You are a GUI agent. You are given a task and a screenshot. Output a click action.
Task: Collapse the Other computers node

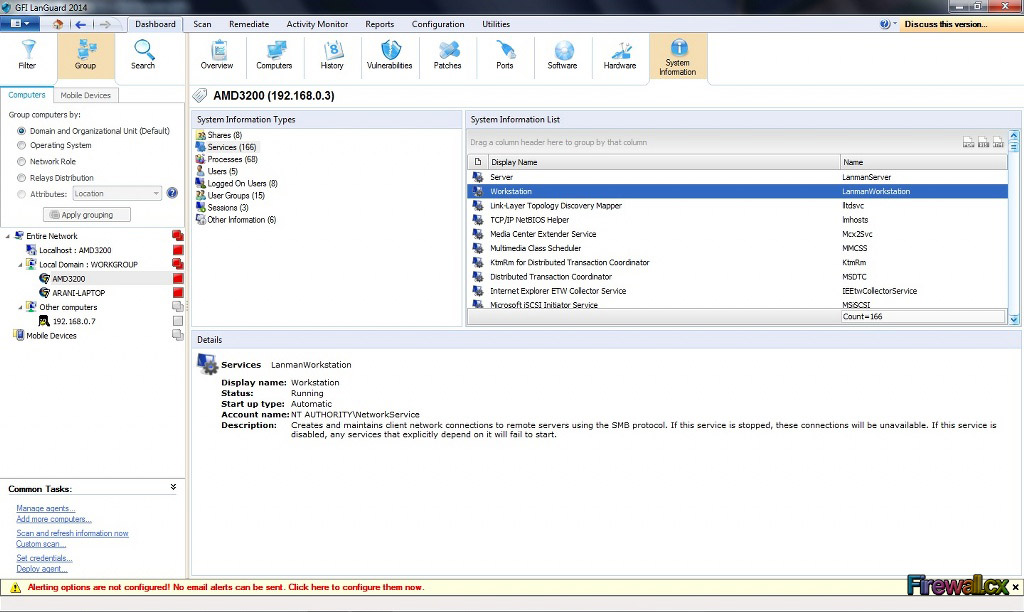[x=20, y=307]
